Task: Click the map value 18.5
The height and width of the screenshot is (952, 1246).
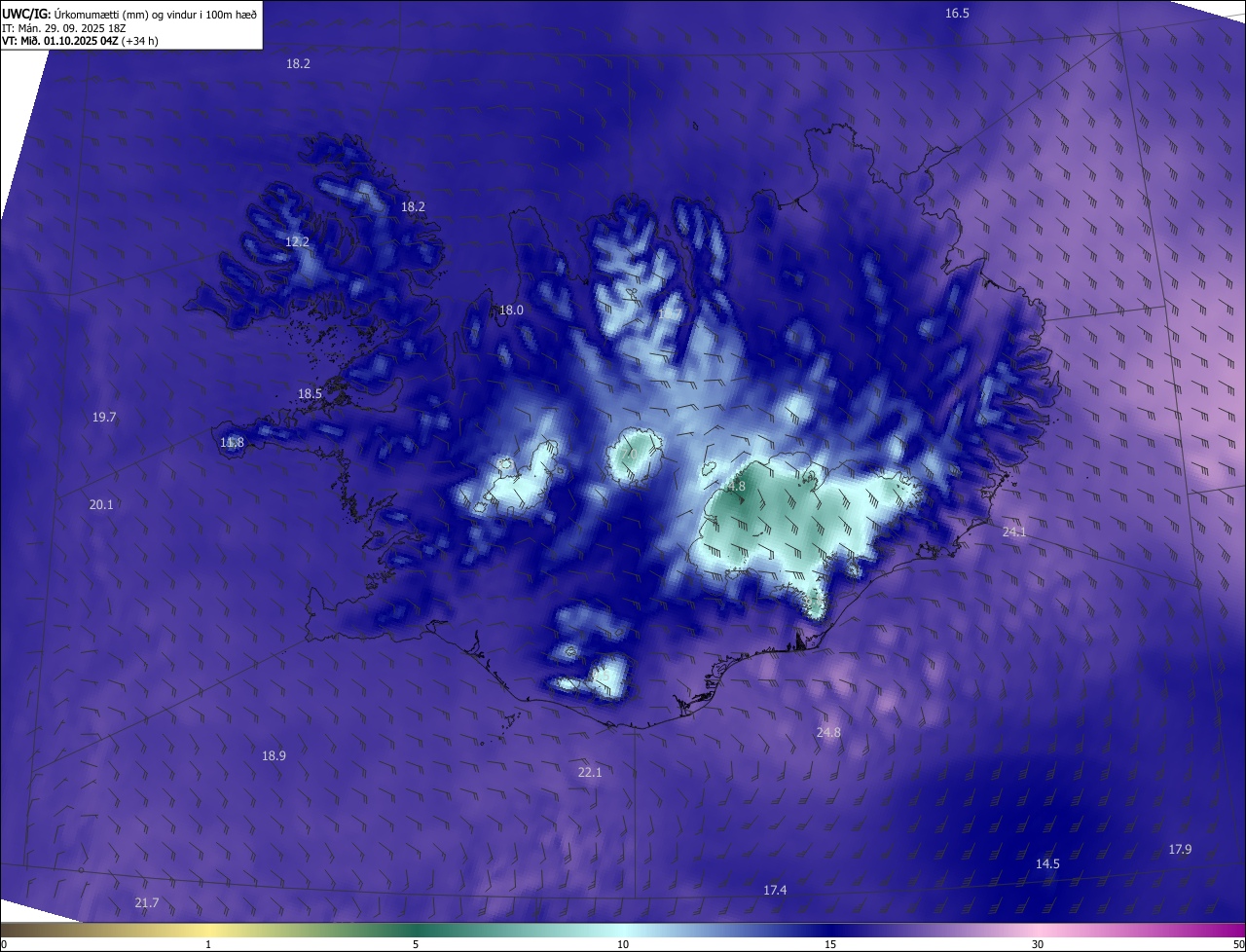Action: [x=311, y=393]
